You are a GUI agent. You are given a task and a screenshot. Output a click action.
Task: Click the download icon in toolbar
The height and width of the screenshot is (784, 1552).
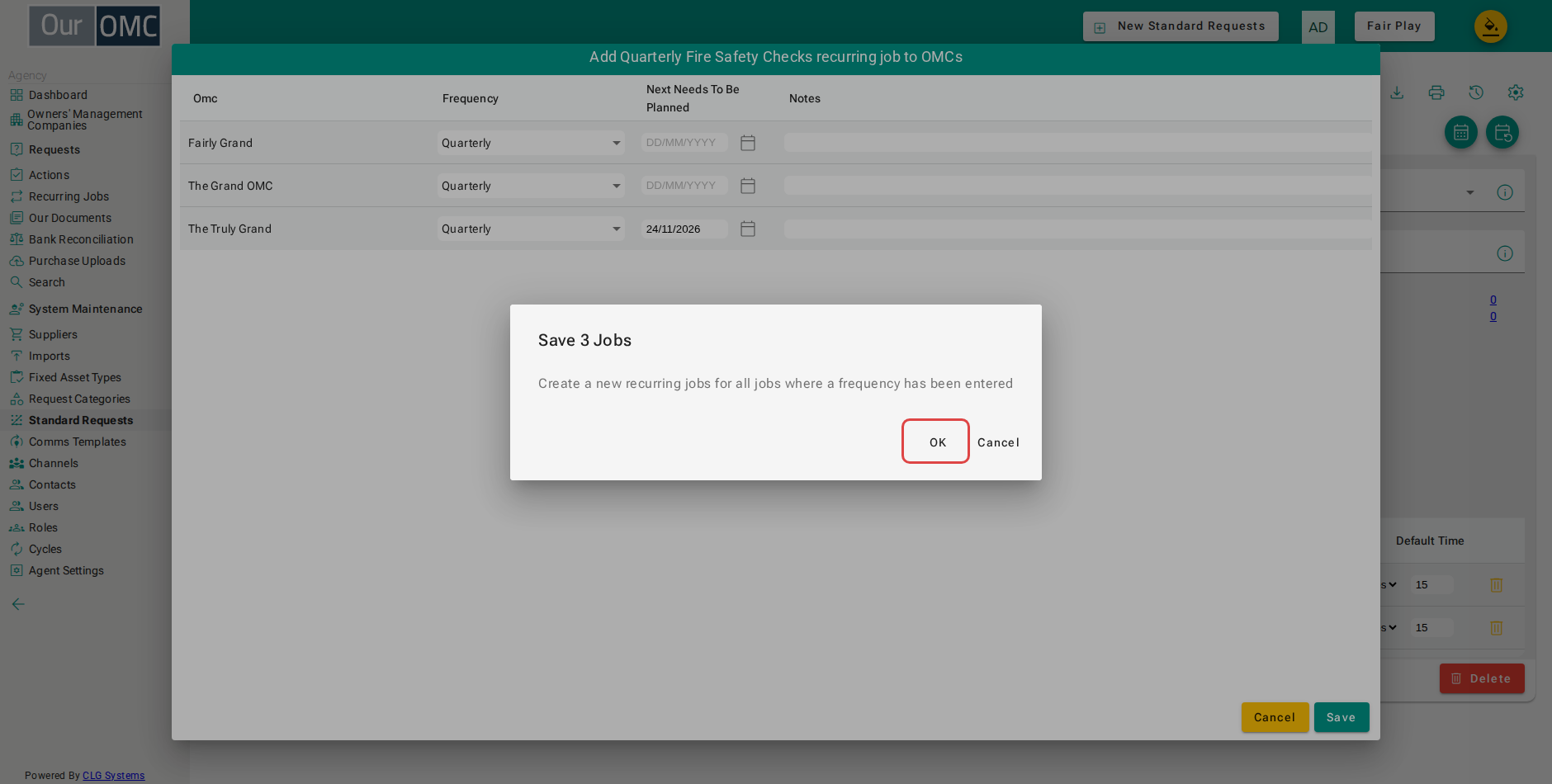tap(1397, 92)
